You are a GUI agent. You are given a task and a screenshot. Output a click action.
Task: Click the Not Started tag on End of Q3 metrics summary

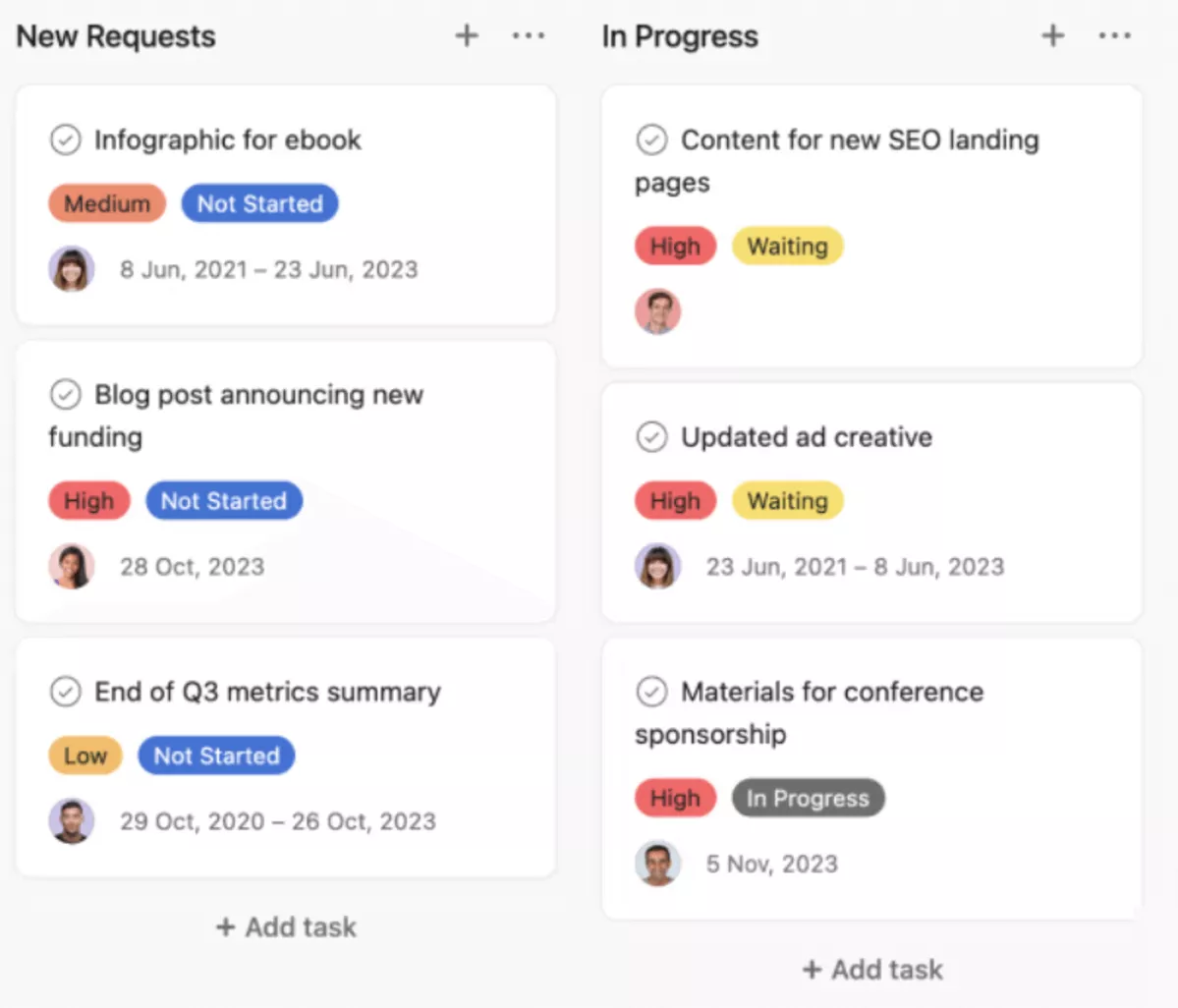click(216, 755)
